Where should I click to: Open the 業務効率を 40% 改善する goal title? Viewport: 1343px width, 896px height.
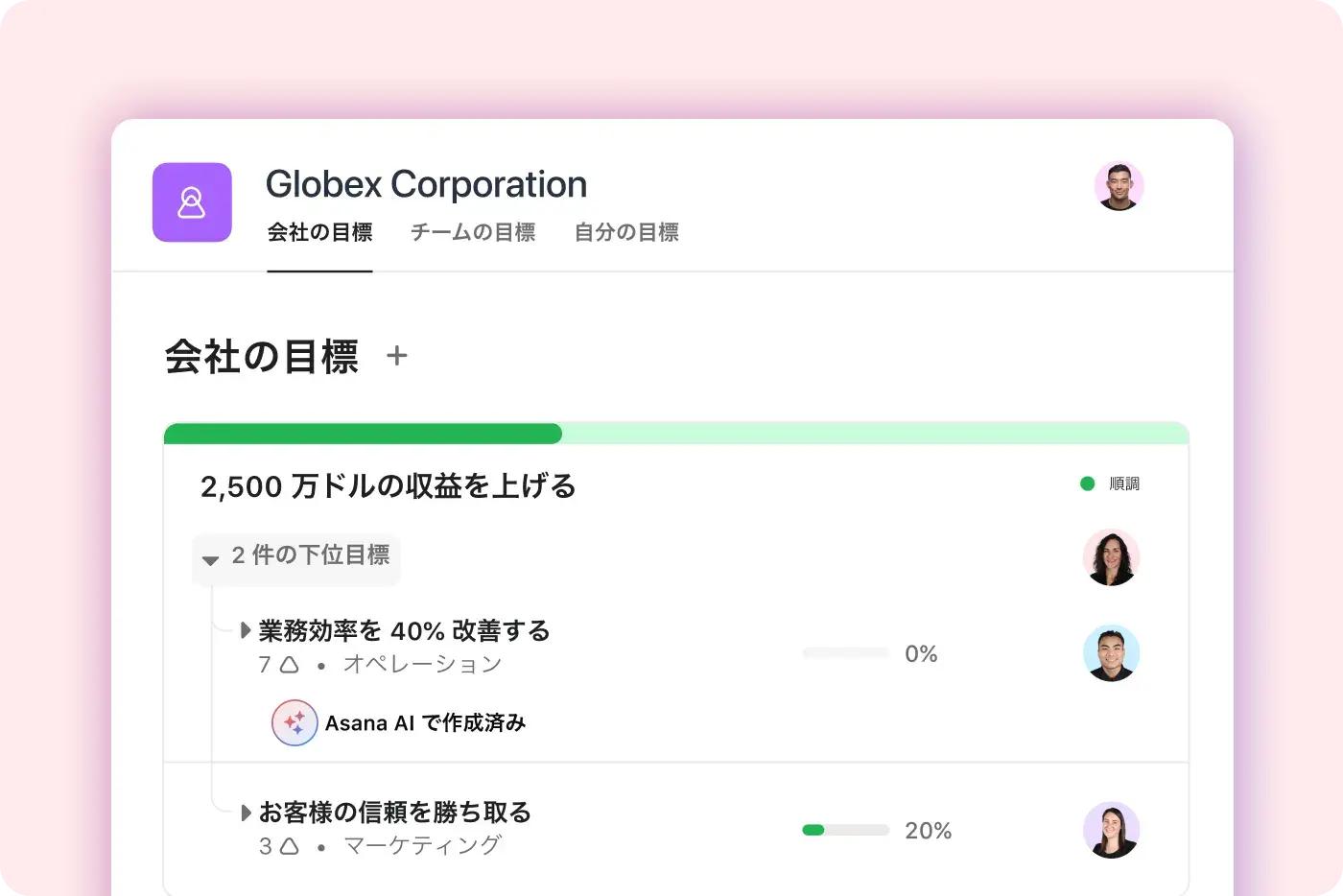[x=404, y=630]
